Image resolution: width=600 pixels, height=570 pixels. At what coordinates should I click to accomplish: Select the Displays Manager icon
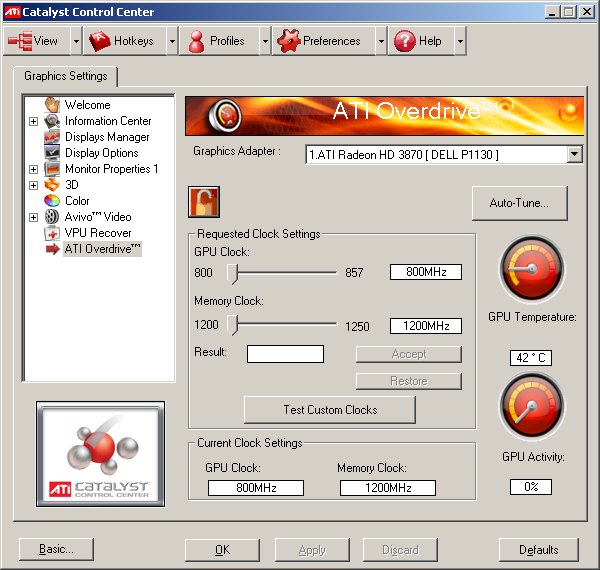[x=52, y=137]
